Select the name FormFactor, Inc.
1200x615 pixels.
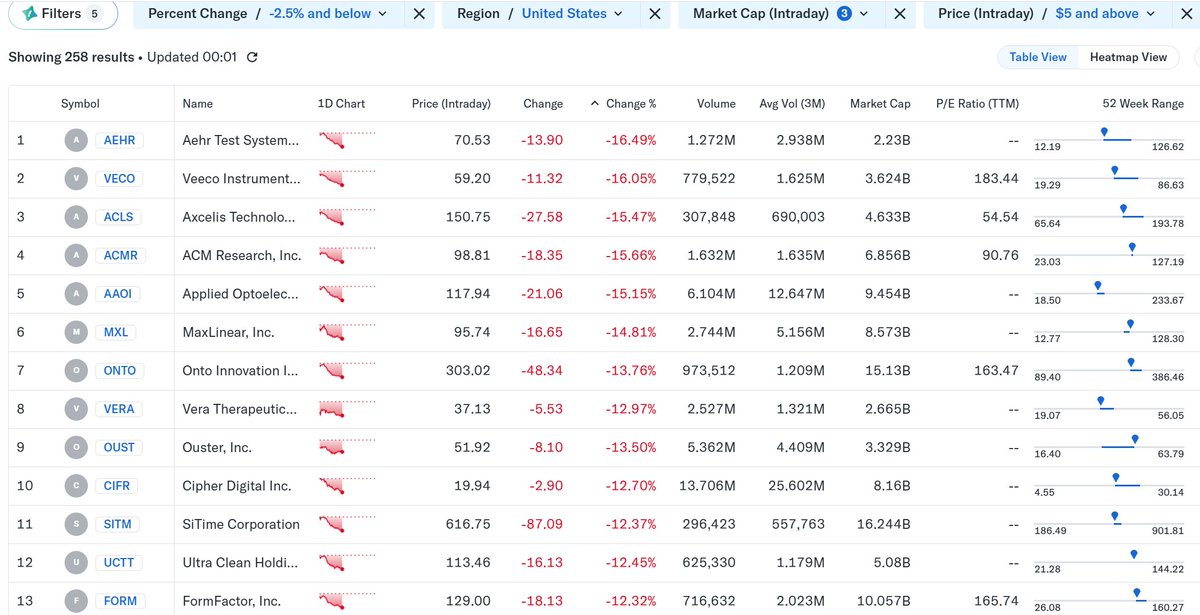(232, 601)
